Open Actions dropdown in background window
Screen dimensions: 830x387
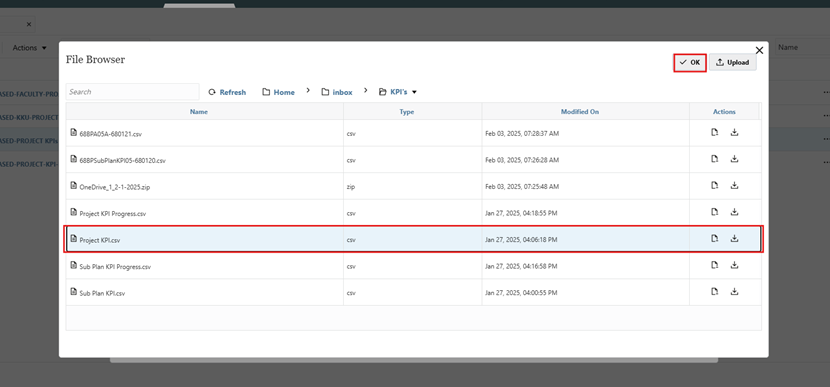click(29, 48)
